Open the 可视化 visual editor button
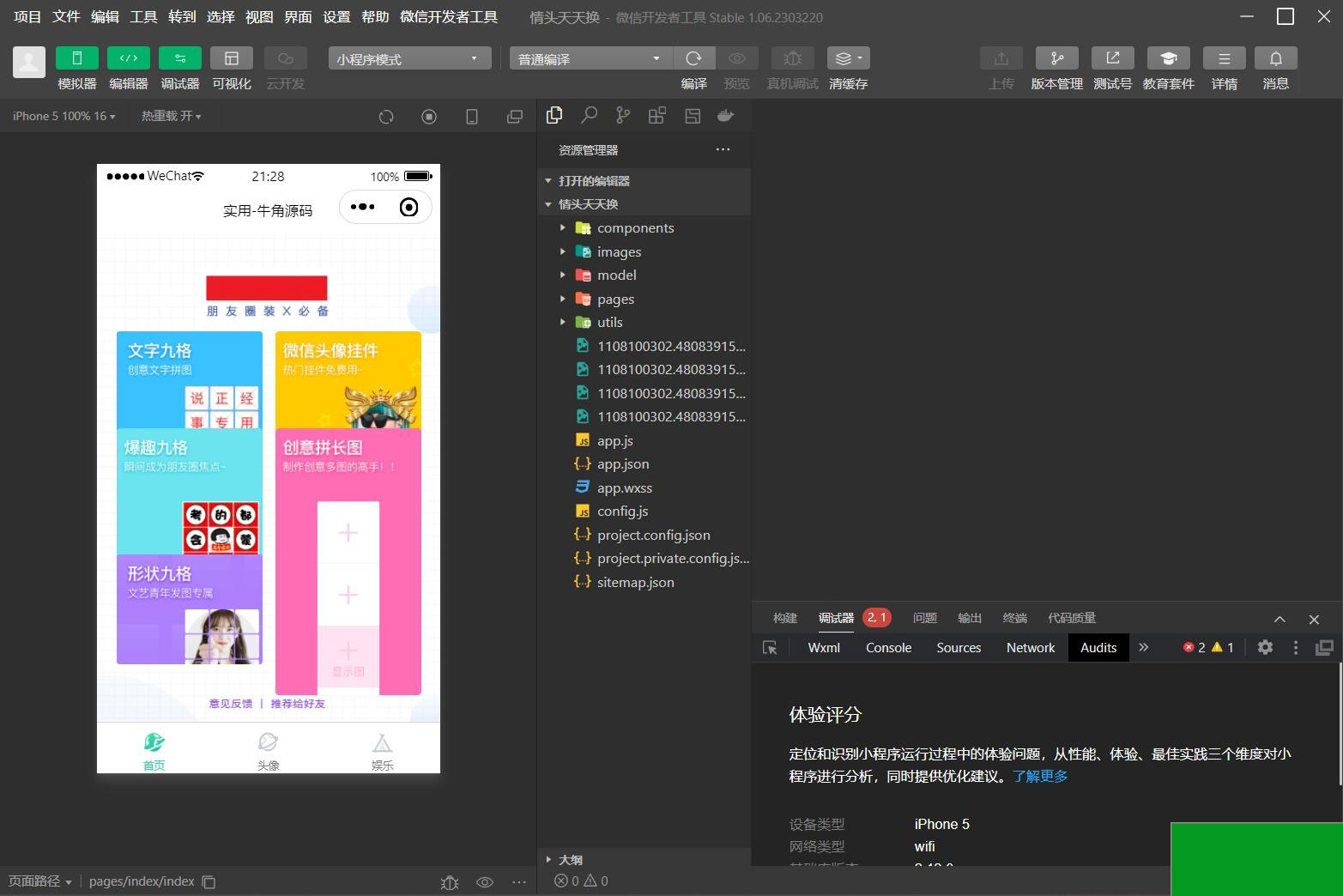This screenshot has width=1343, height=896. [232, 58]
